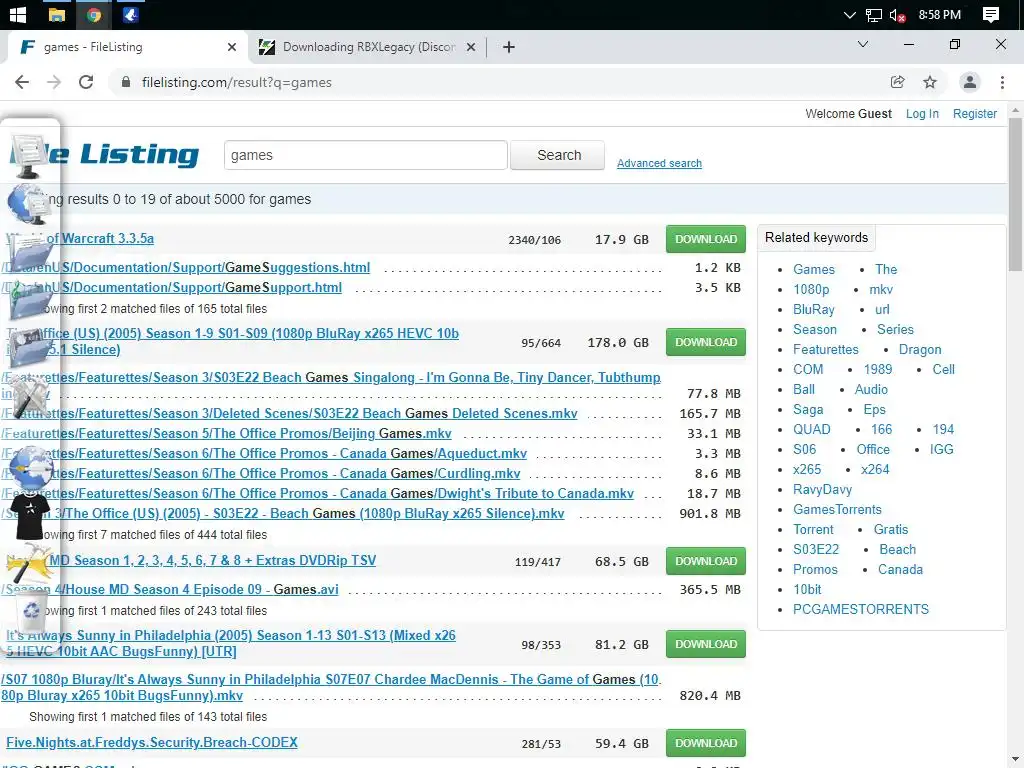Click the address bar URL
Screen dimensions: 1024x768
[x=236, y=82]
